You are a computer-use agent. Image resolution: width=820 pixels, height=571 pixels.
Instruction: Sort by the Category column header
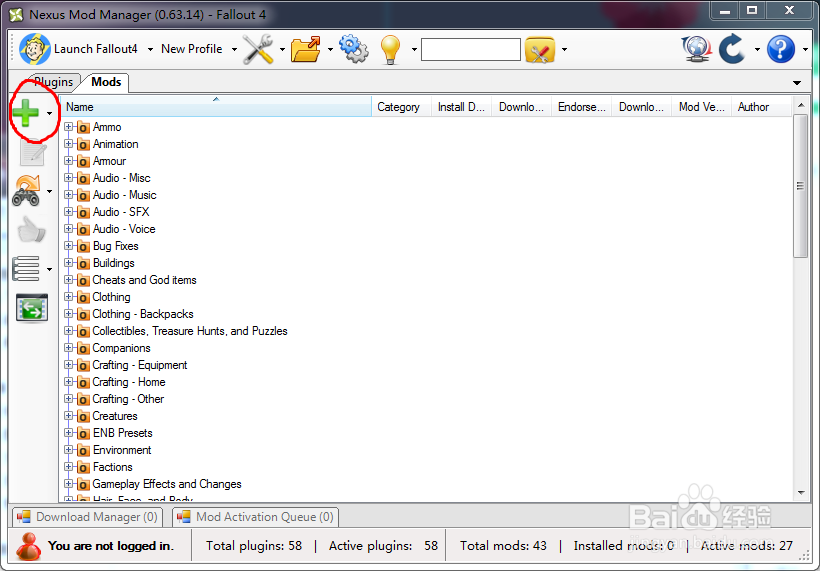coord(401,107)
